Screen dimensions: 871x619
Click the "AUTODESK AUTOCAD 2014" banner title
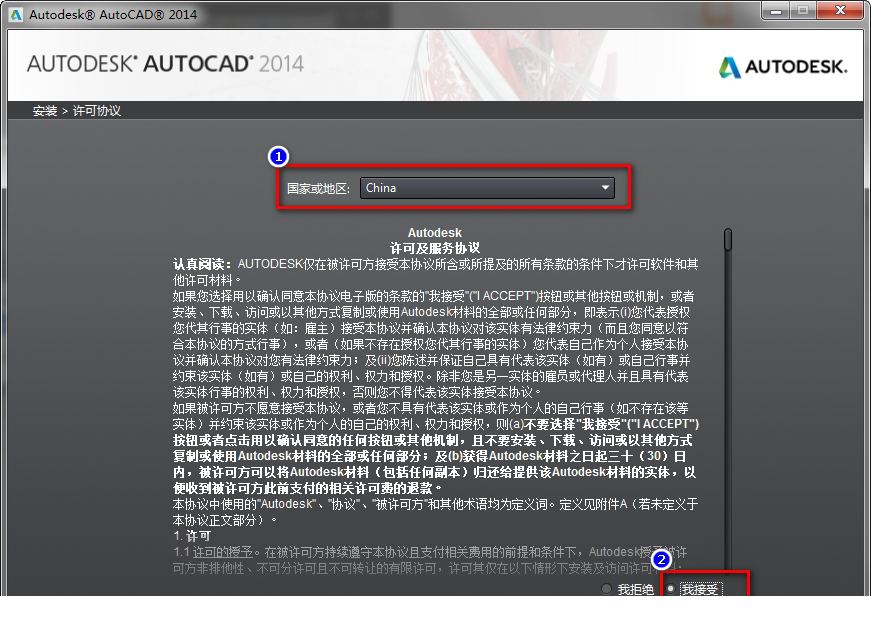point(165,64)
